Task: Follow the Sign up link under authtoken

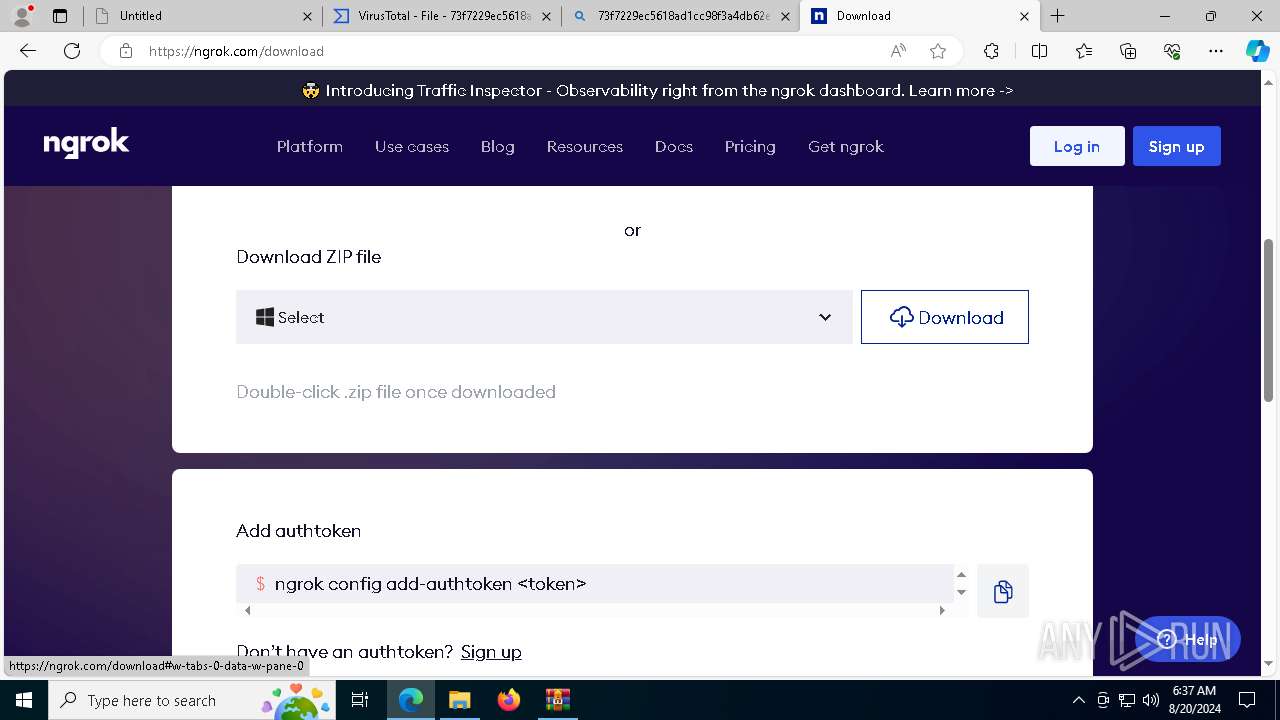Action: pos(491,651)
